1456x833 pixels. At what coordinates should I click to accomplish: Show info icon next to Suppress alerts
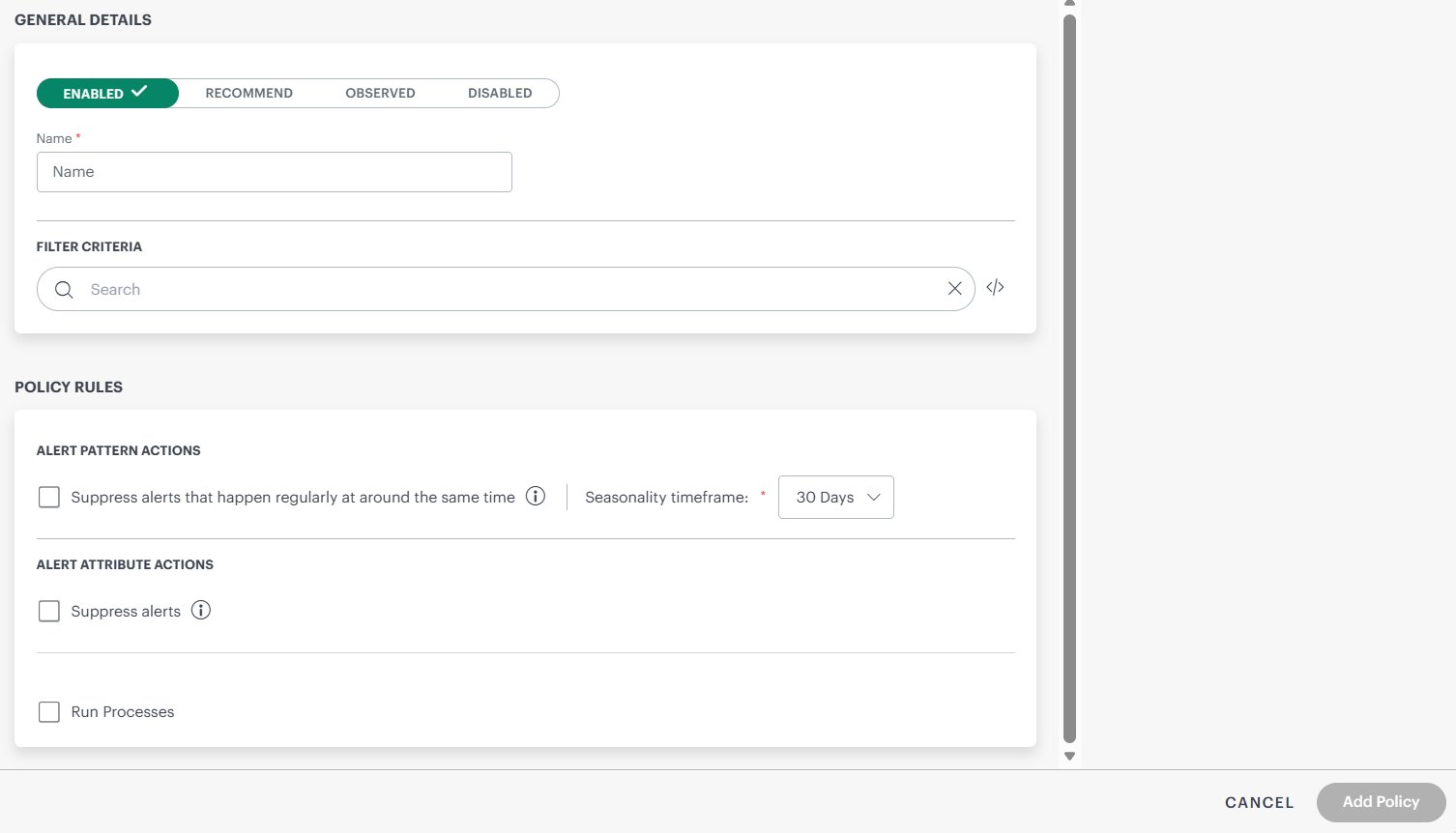tap(201, 611)
